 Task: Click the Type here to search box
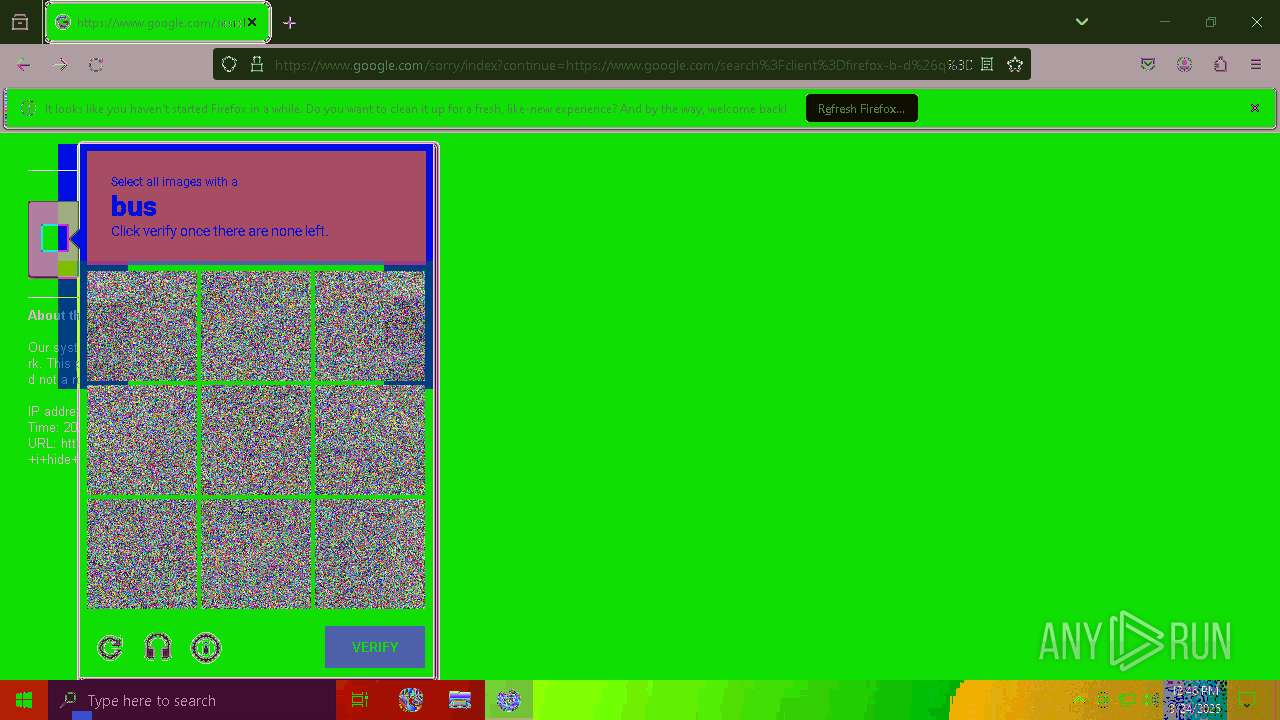(192, 700)
